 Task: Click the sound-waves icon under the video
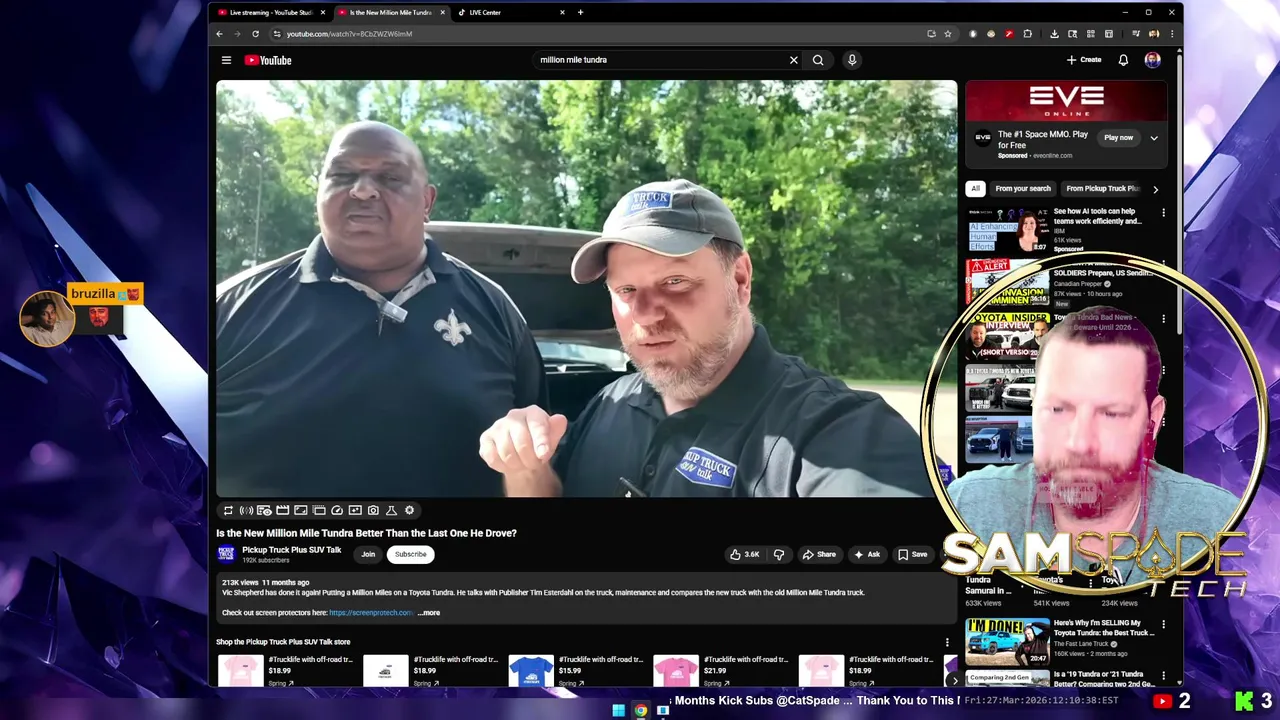pyautogui.click(x=246, y=510)
